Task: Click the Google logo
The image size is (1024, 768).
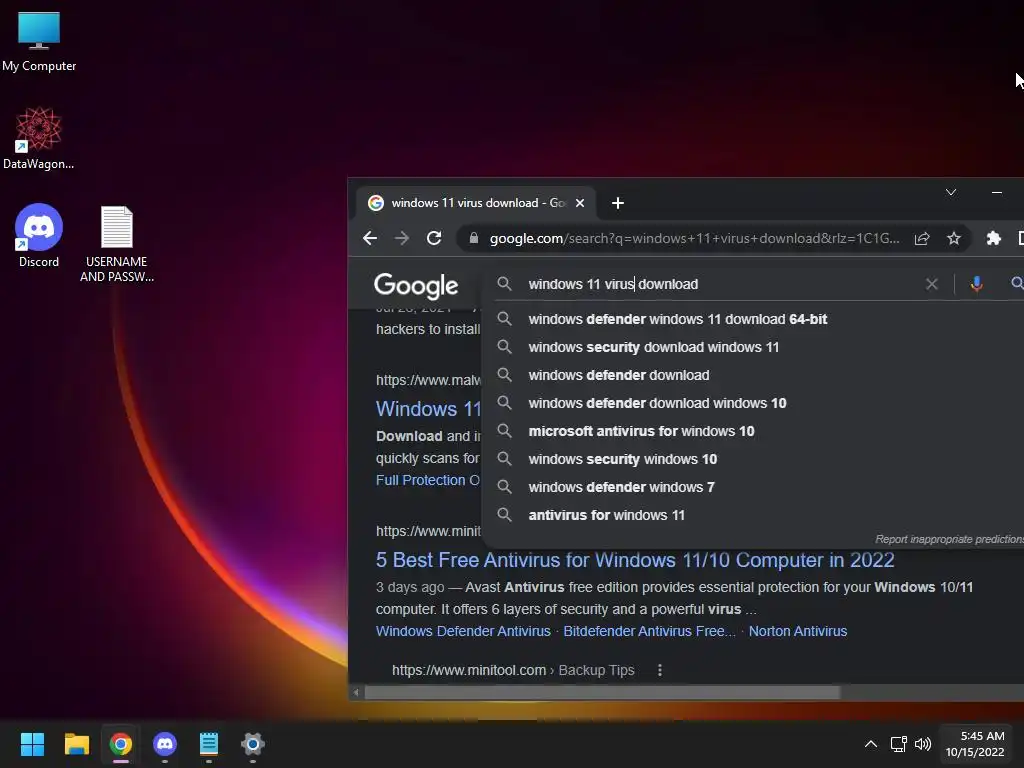Action: tap(416, 285)
